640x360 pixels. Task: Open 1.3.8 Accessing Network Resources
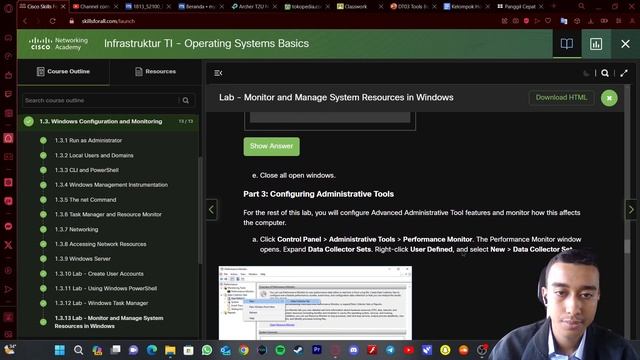tap(100, 244)
